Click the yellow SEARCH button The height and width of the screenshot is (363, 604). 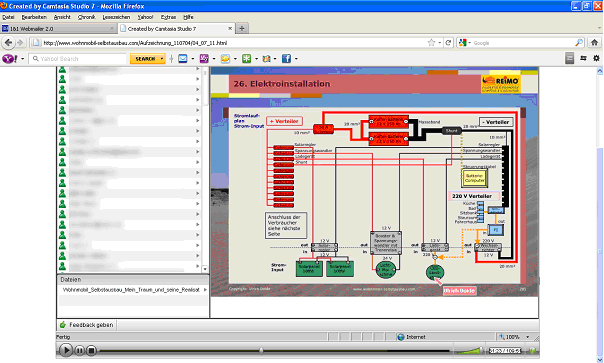[x=145, y=59]
